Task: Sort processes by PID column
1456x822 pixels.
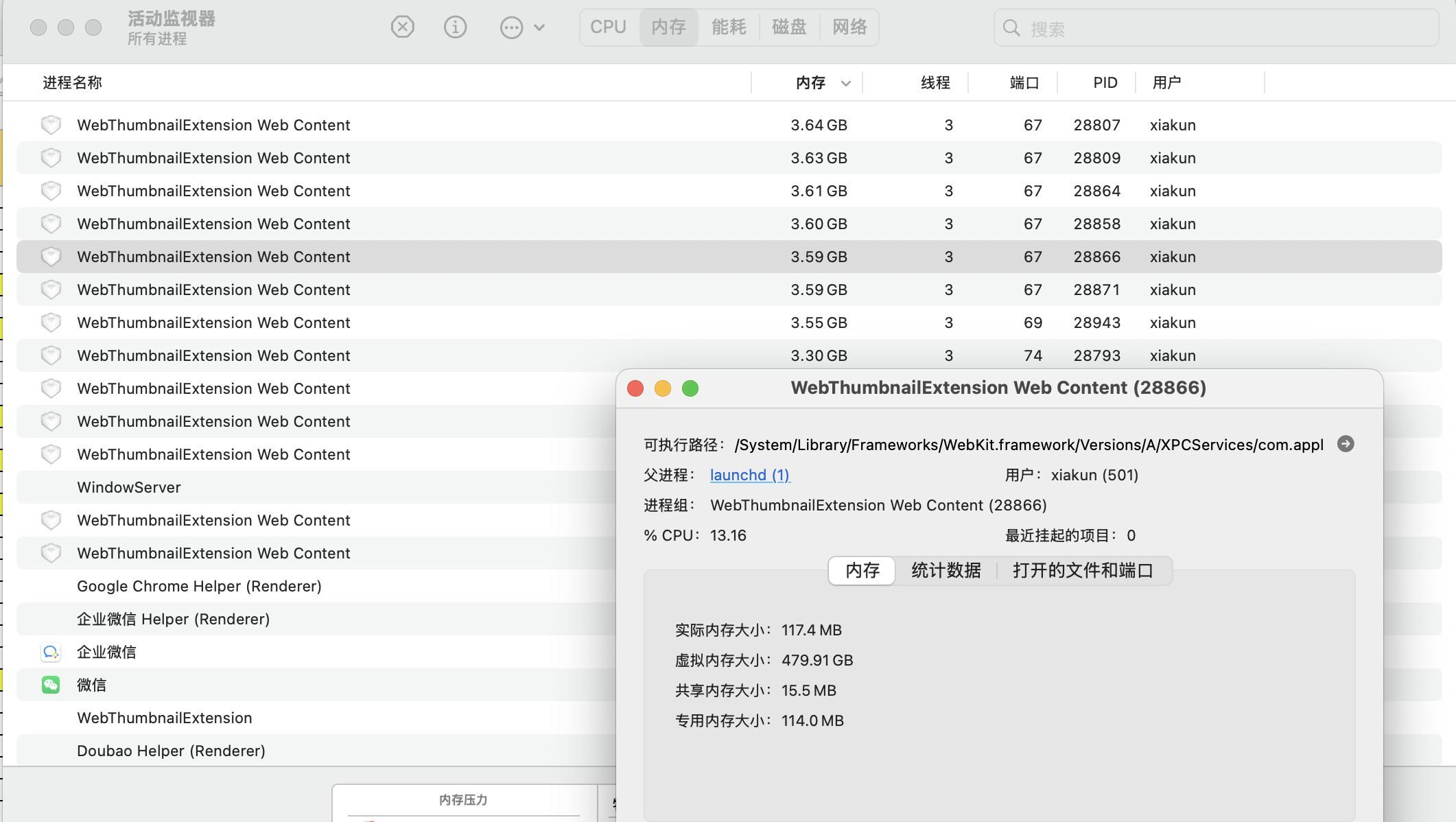Action: [1105, 83]
